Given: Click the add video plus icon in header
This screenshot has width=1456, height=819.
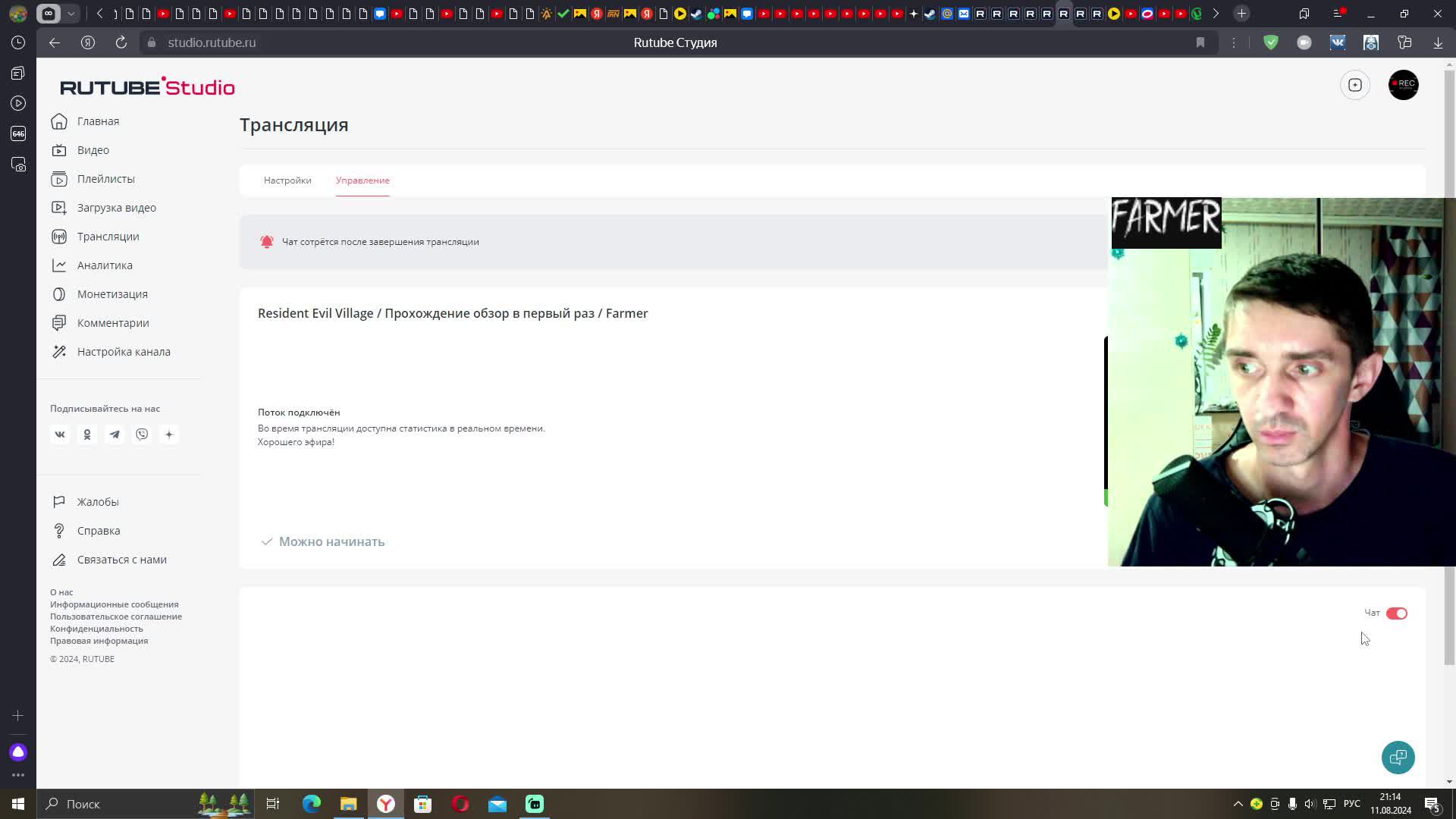Looking at the screenshot, I should [x=1355, y=85].
